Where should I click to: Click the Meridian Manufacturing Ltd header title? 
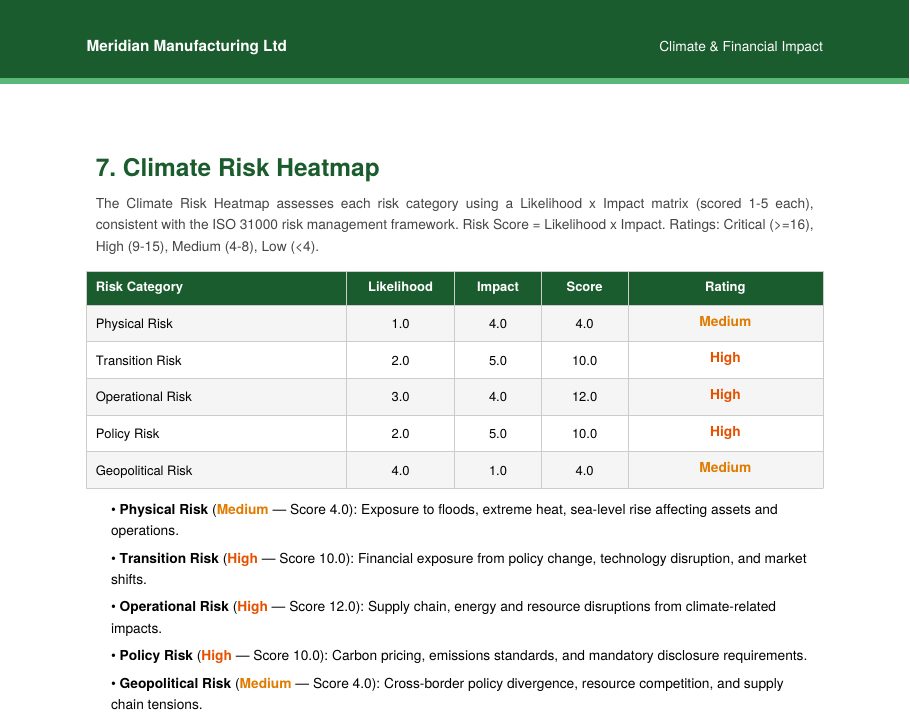(x=186, y=46)
